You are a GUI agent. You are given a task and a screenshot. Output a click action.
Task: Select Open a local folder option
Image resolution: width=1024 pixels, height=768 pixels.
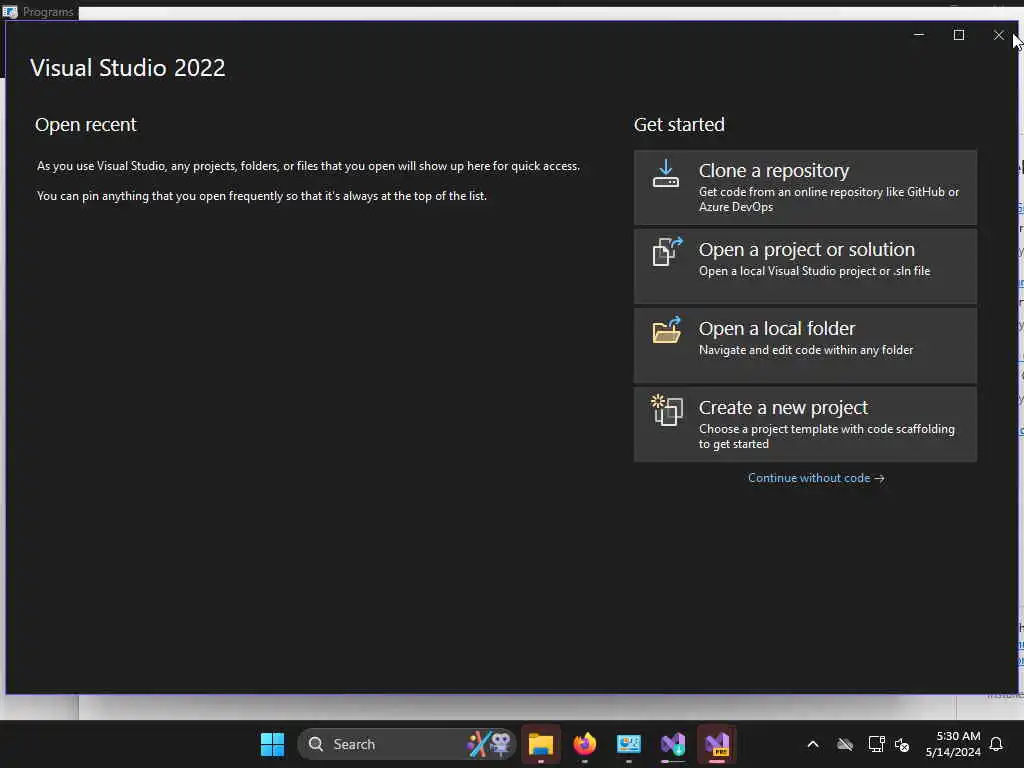coord(805,345)
